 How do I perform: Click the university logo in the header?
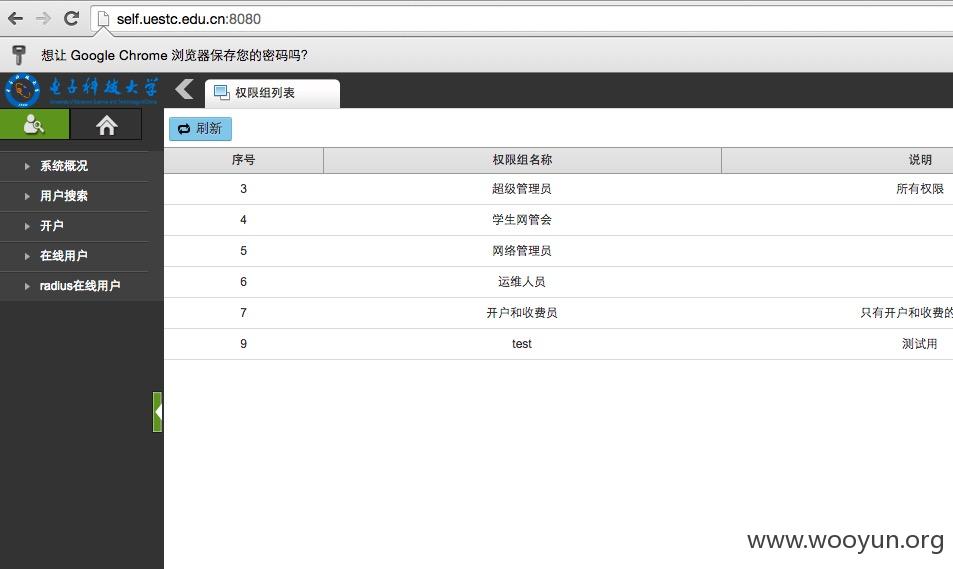tap(82, 90)
